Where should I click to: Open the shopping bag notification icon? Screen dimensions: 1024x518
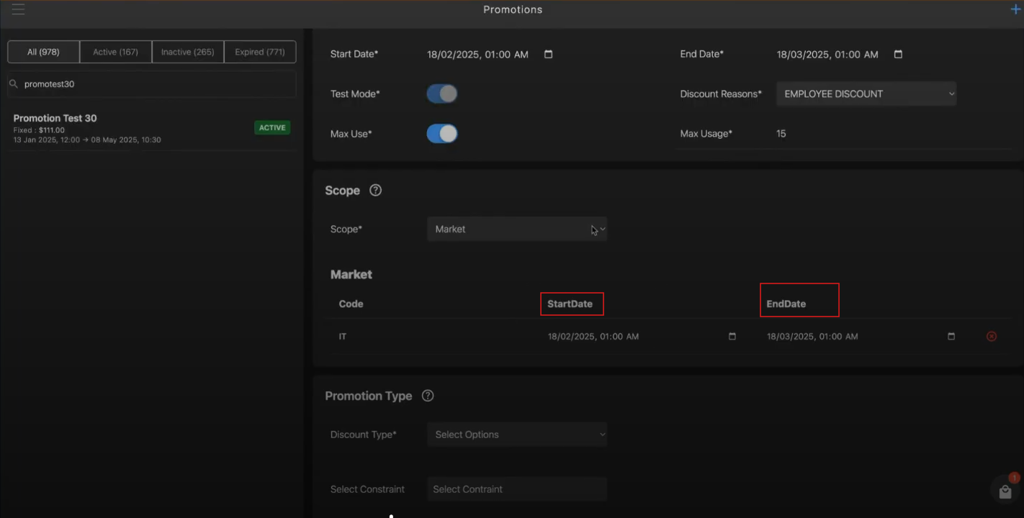(x=1005, y=491)
